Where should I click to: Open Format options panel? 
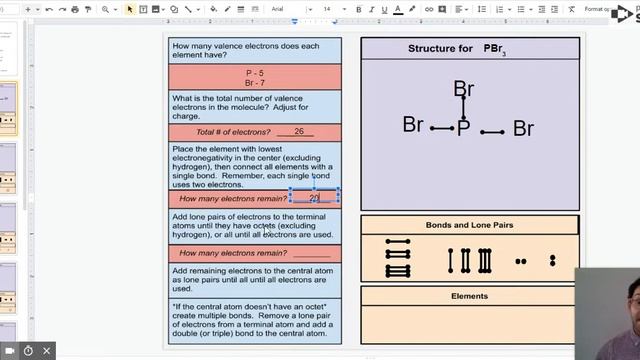pos(597,9)
